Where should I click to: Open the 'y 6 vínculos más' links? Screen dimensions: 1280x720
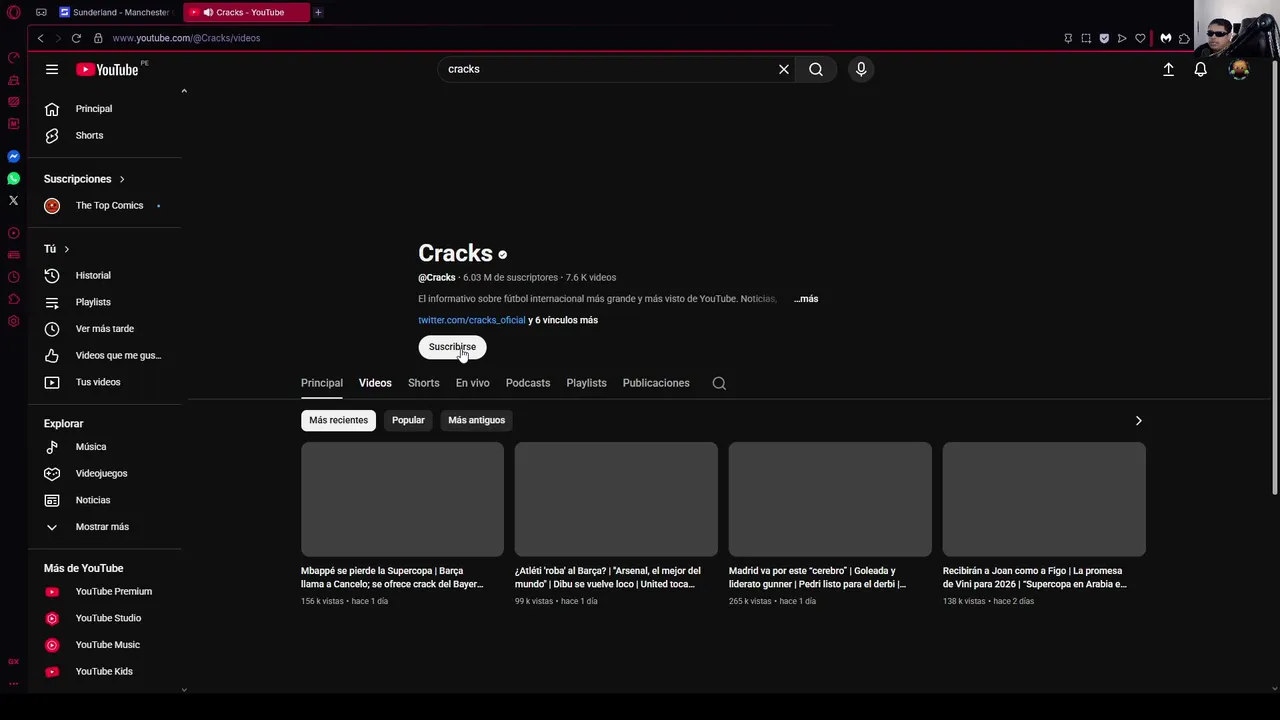coord(563,320)
